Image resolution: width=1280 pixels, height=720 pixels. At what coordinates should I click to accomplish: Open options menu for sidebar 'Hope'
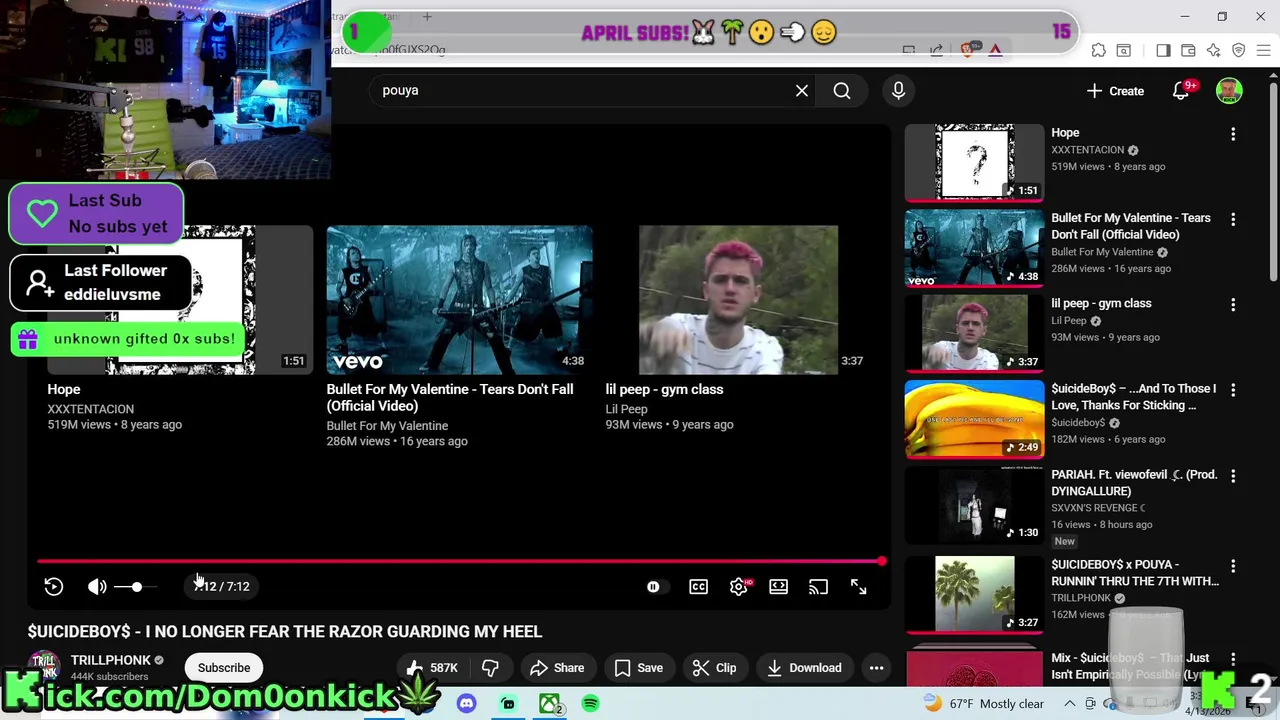(x=1233, y=134)
